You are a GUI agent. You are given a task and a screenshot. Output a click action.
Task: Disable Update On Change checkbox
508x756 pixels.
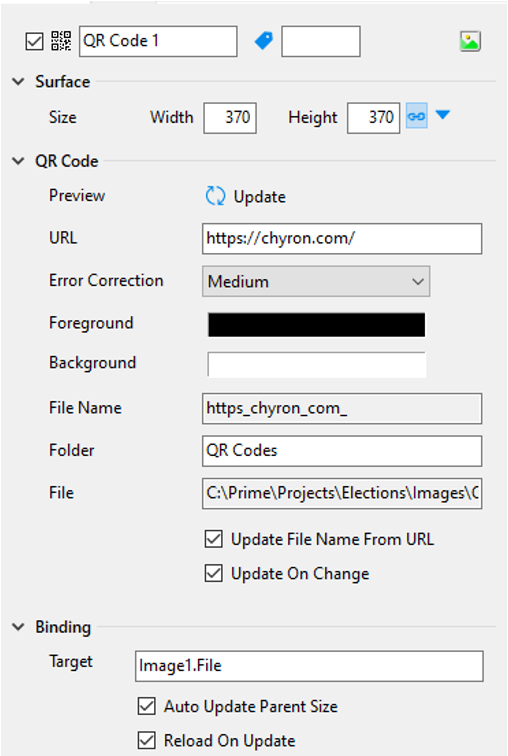pyautogui.click(x=214, y=573)
